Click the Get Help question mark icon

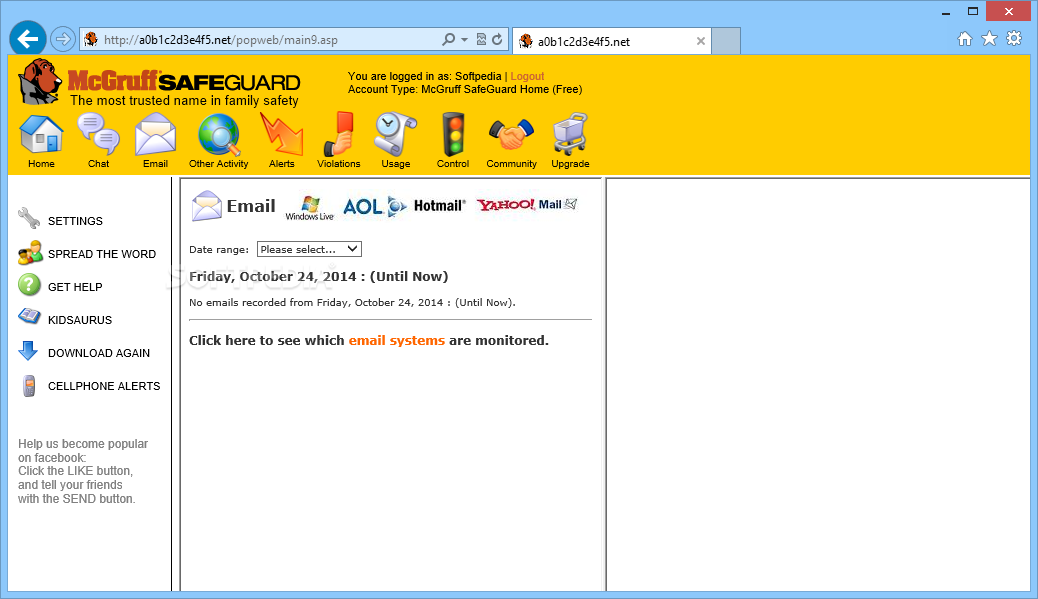click(29, 285)
